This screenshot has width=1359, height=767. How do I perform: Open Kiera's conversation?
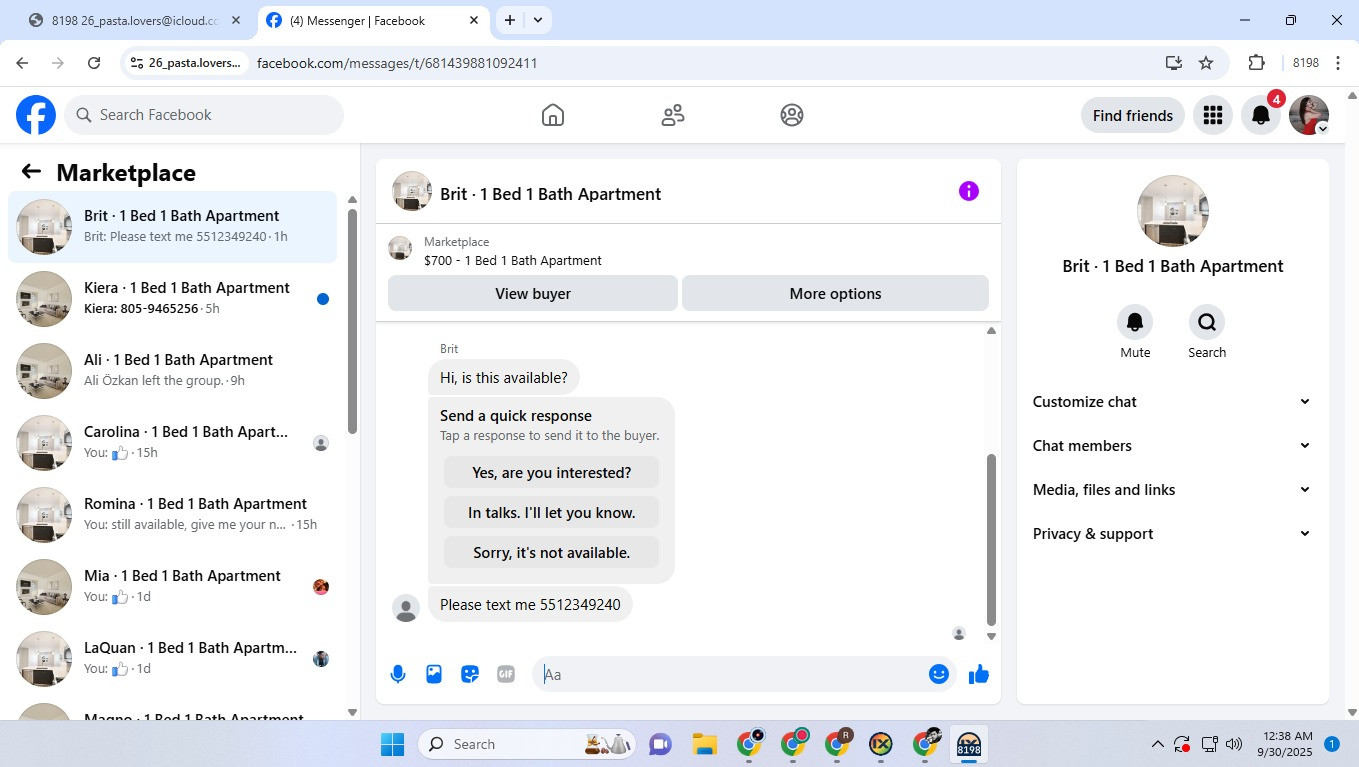pos(172,299)
